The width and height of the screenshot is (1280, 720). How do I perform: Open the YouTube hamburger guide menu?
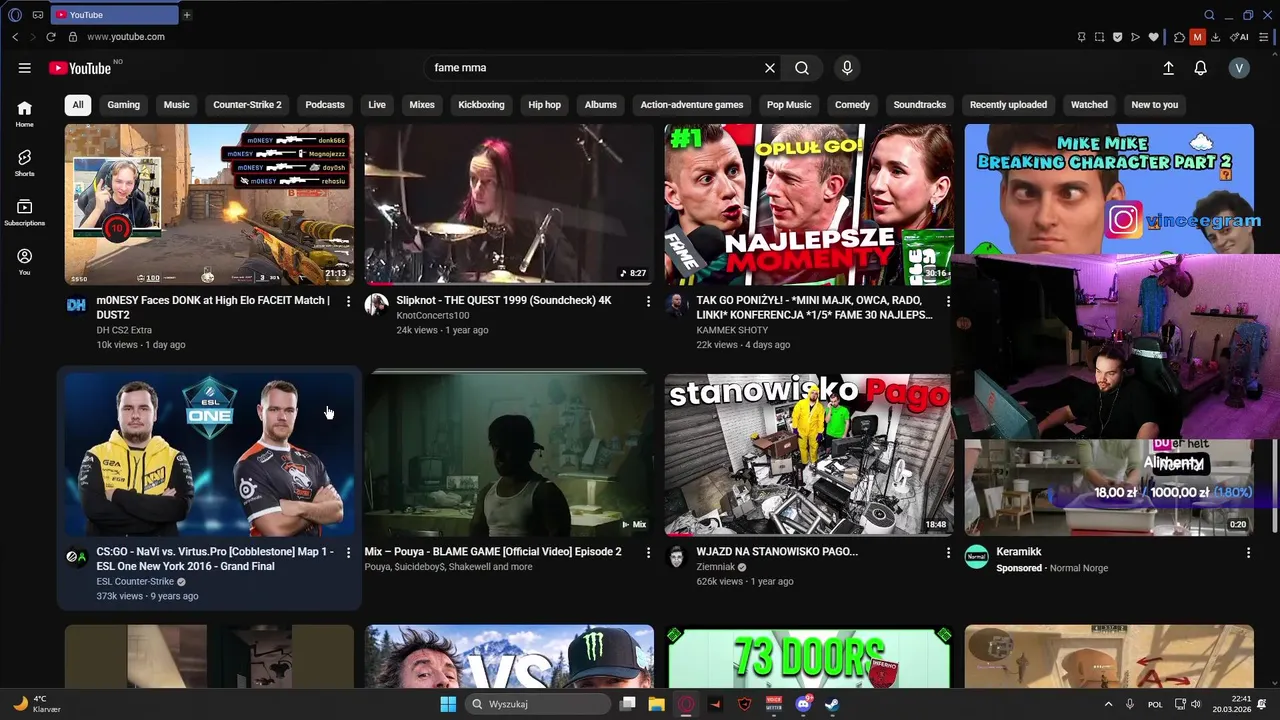pyautogui.click(x=24, y=68)
